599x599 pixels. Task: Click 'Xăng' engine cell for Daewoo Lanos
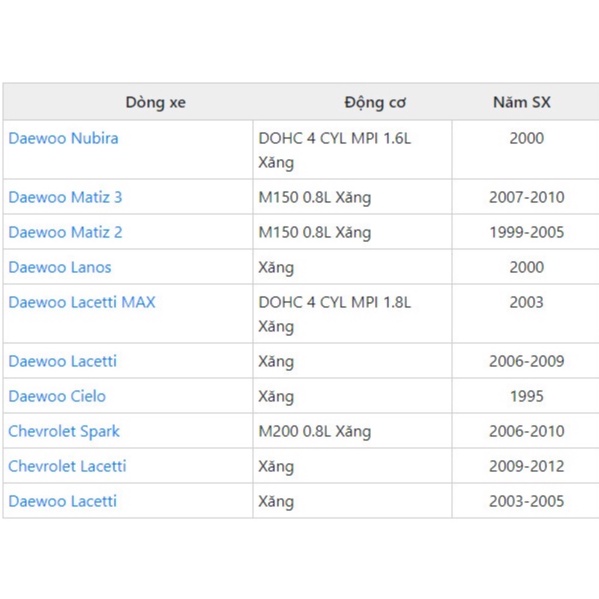352,267
